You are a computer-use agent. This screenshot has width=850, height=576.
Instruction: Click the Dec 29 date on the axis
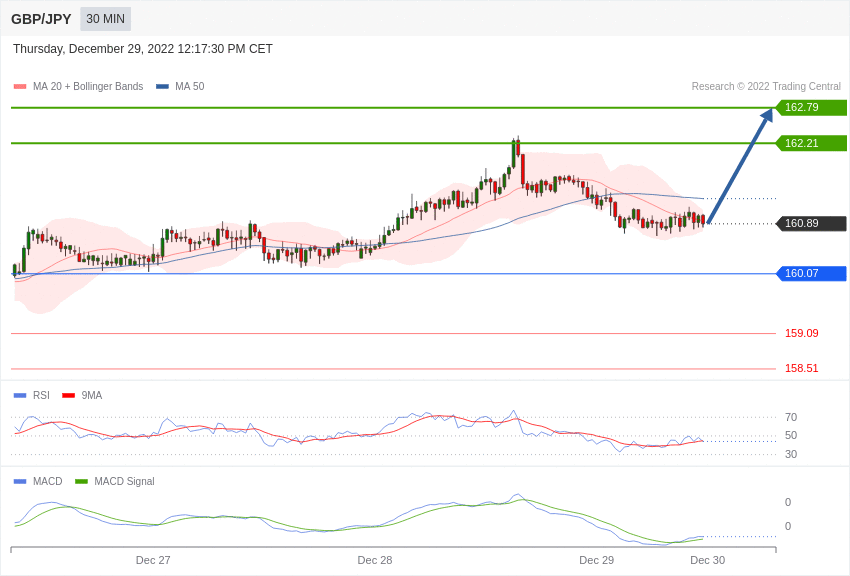[x=596, y=560]
